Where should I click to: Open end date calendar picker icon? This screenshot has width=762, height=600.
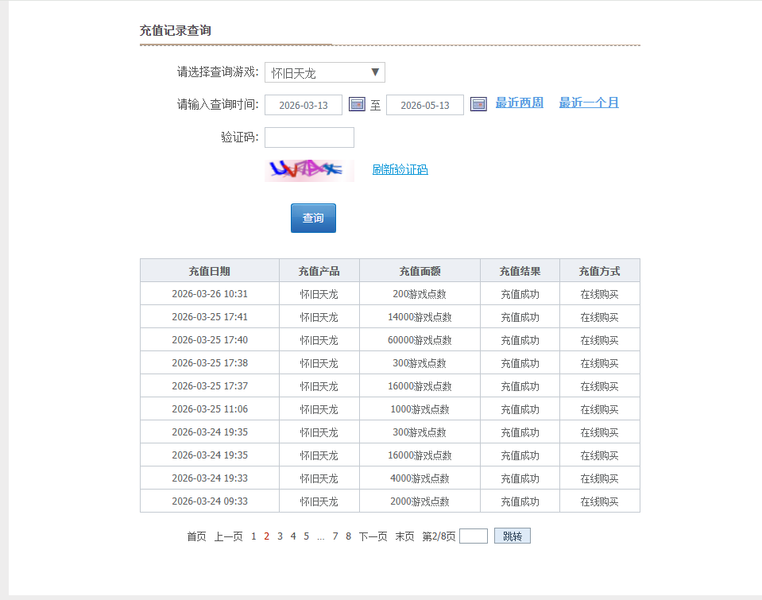tap(478, 104)
